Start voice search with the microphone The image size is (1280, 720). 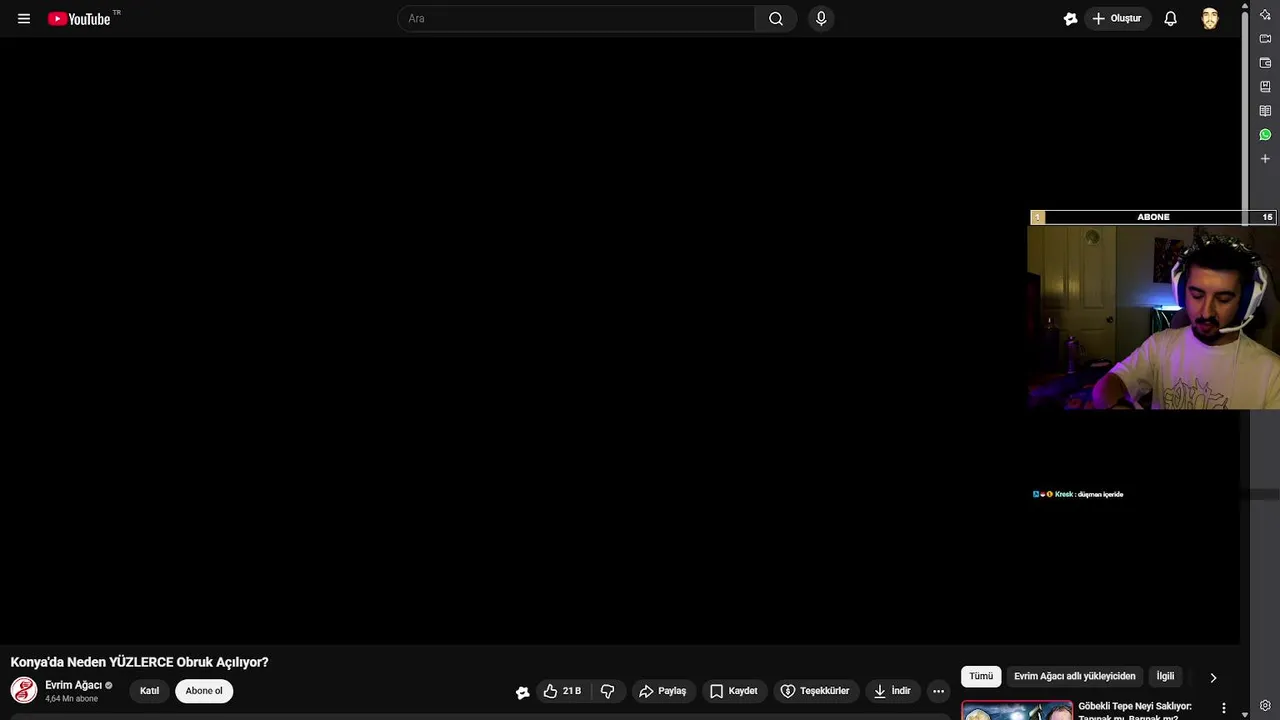pos(821,19)
